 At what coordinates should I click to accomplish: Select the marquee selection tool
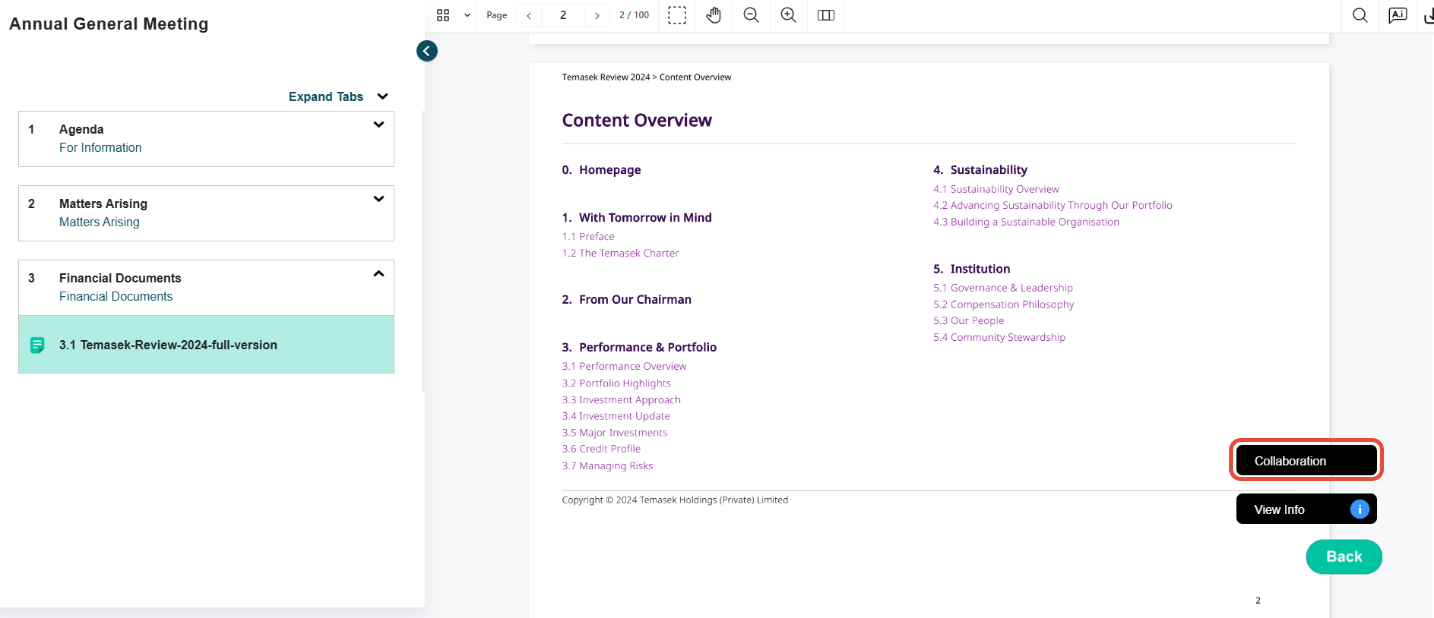coord(677,15)
